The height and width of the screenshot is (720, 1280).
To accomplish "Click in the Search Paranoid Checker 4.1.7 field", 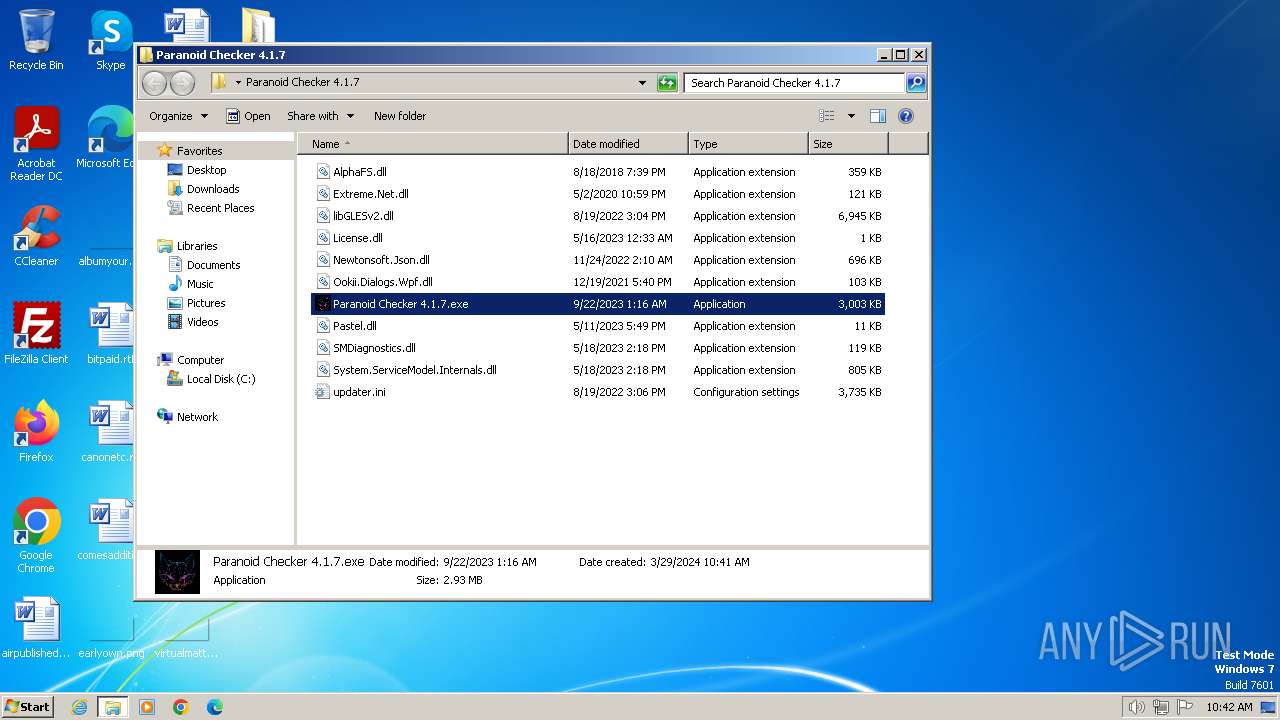I will point(795,83).
